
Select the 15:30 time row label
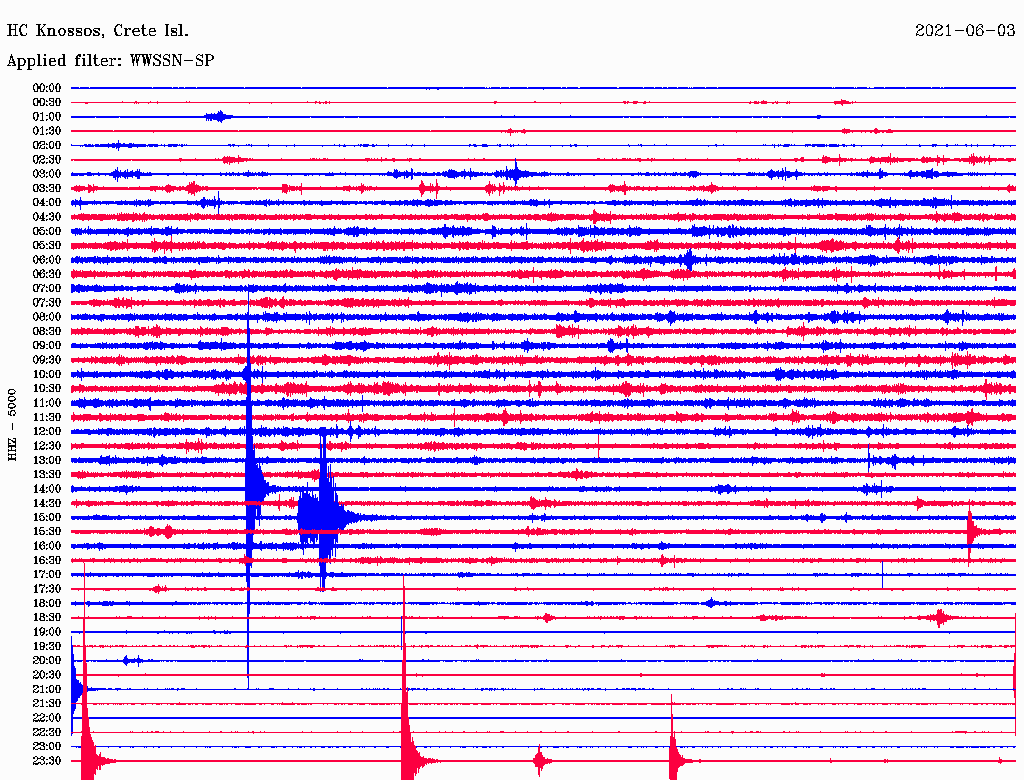click(47, 532)
